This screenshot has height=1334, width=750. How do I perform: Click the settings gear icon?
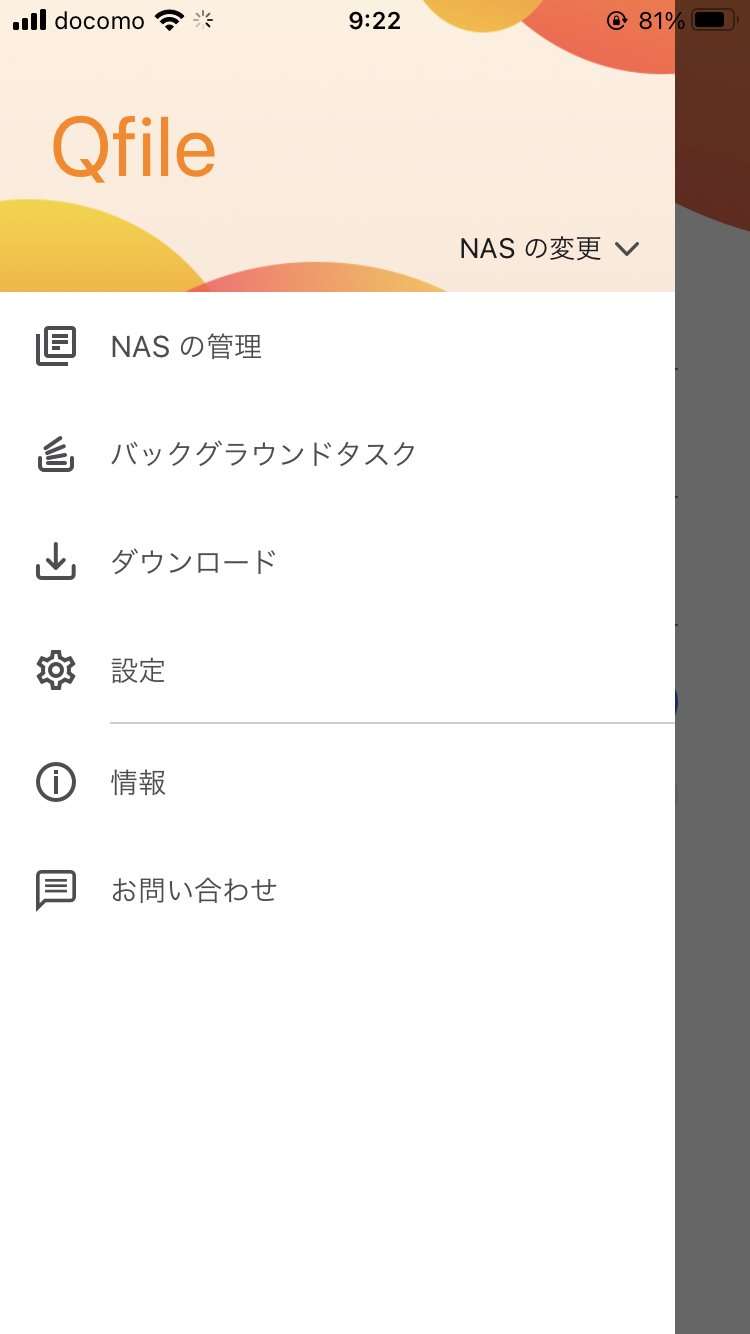pyautogui.click(x=56, y=670)
